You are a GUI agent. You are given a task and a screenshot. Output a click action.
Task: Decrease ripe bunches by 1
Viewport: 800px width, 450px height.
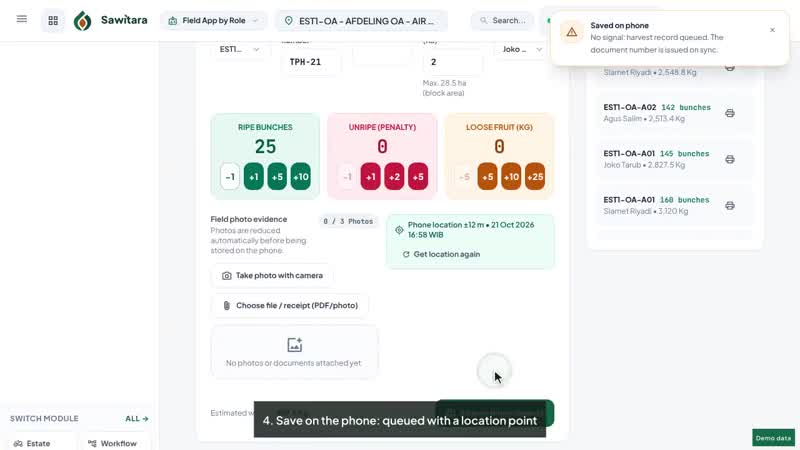pyautogui.click(x=230, y=177)
